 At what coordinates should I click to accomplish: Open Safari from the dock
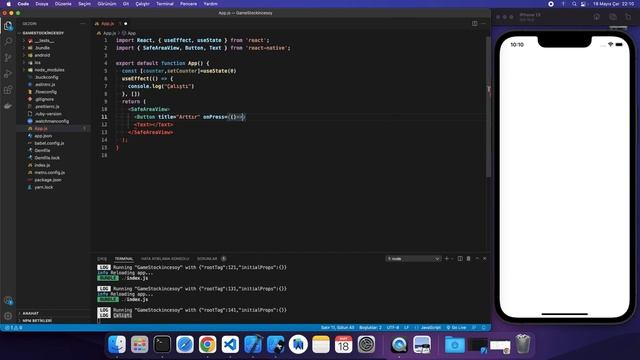[185, 345]
